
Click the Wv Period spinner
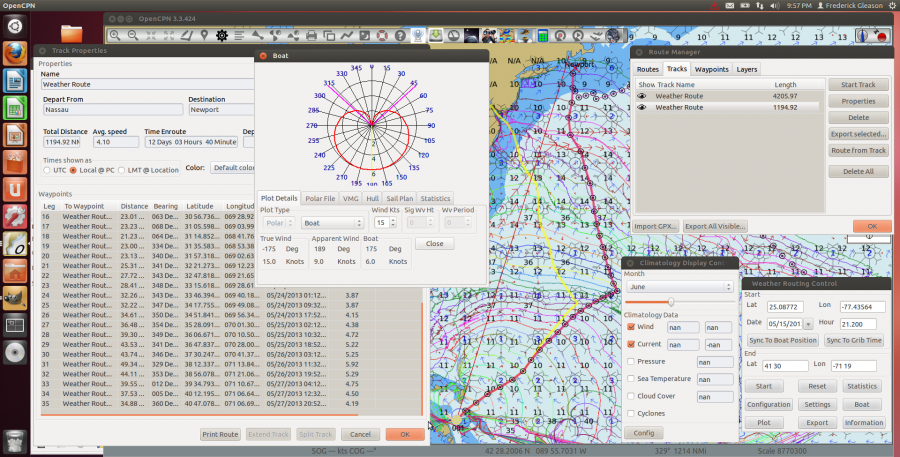click(x=458, y=223)
